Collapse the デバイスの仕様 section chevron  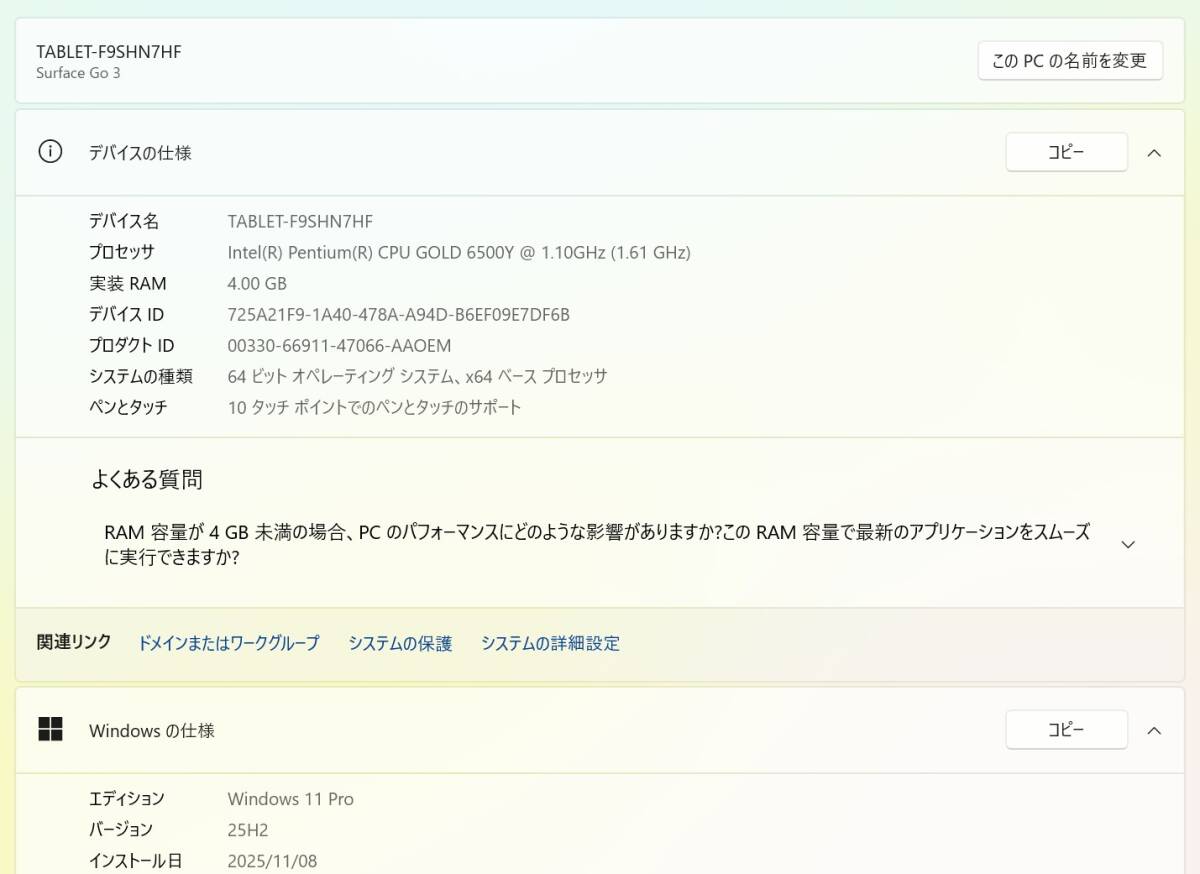tap(1154, 152)
